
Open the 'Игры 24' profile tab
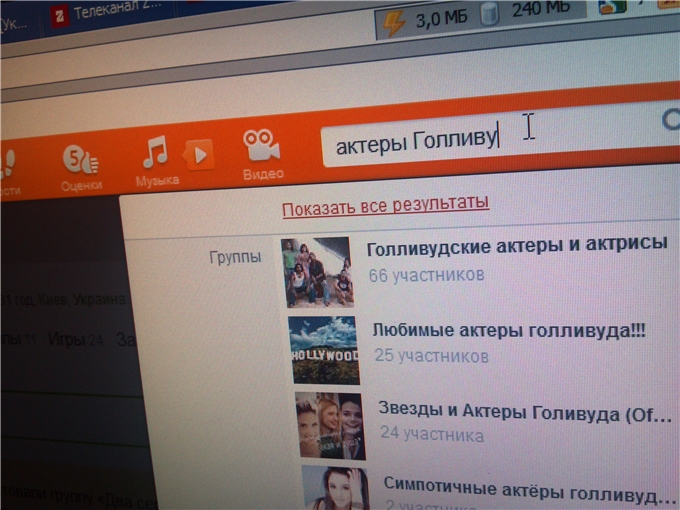76,339
